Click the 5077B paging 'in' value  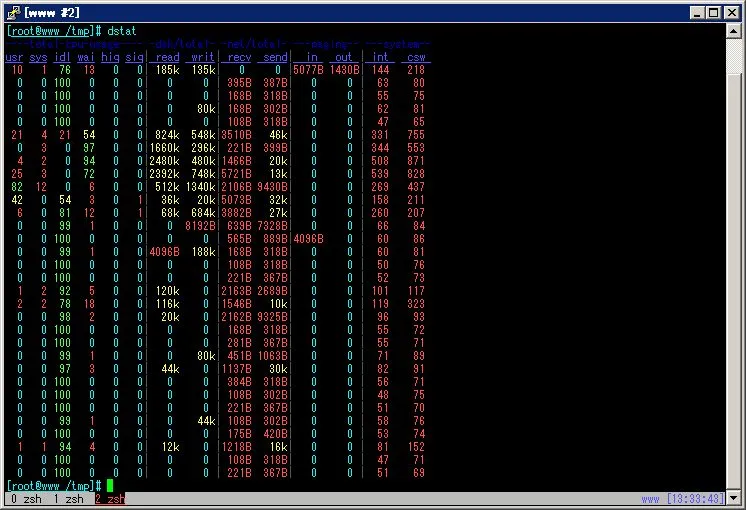(x=308, y=70)
